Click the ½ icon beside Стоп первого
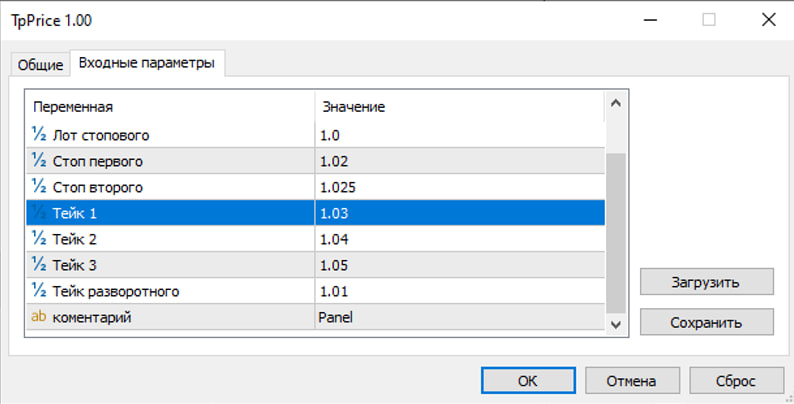This screenshot has height=404, width=794. [40, 160]
